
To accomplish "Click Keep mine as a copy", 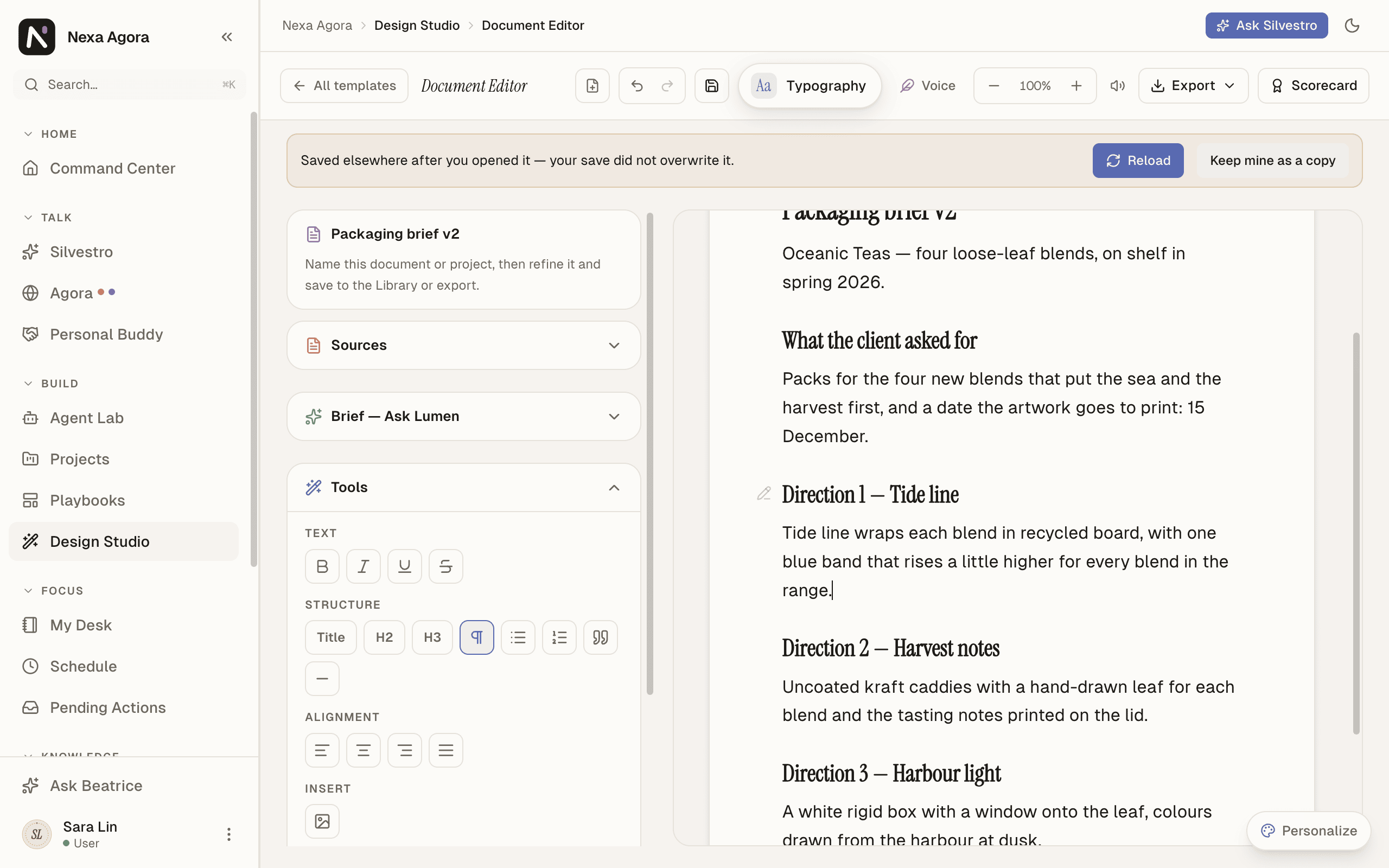I will pyautogui.click(x=1272, y=160).
